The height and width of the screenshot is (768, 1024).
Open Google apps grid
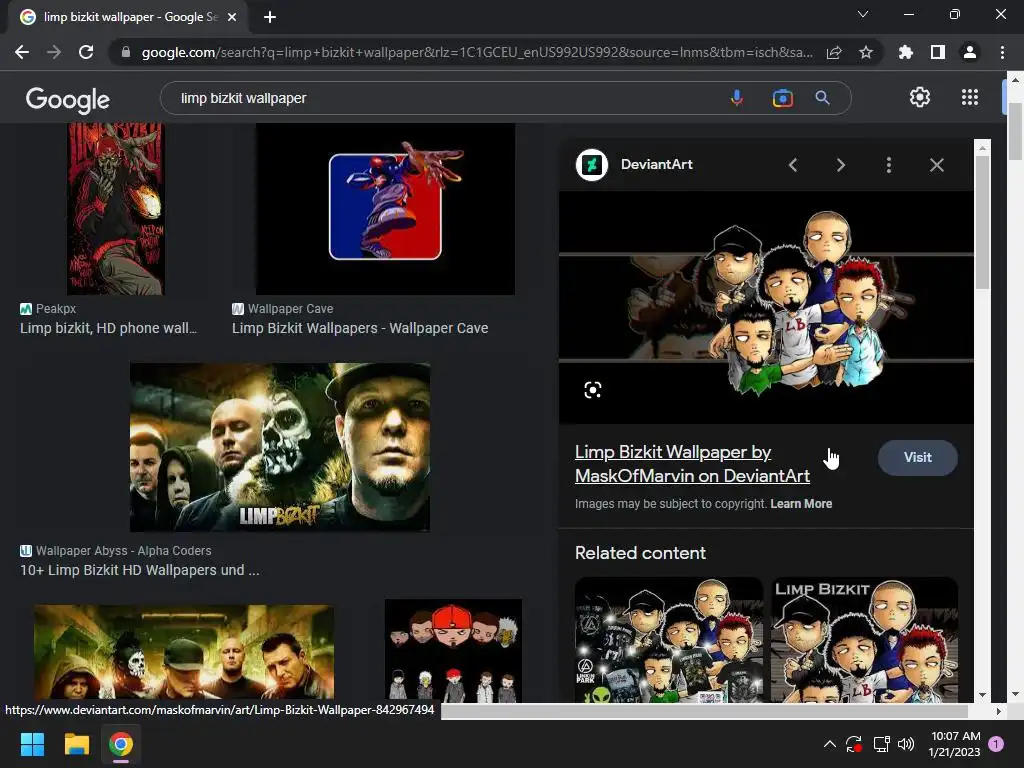[970, 97]
